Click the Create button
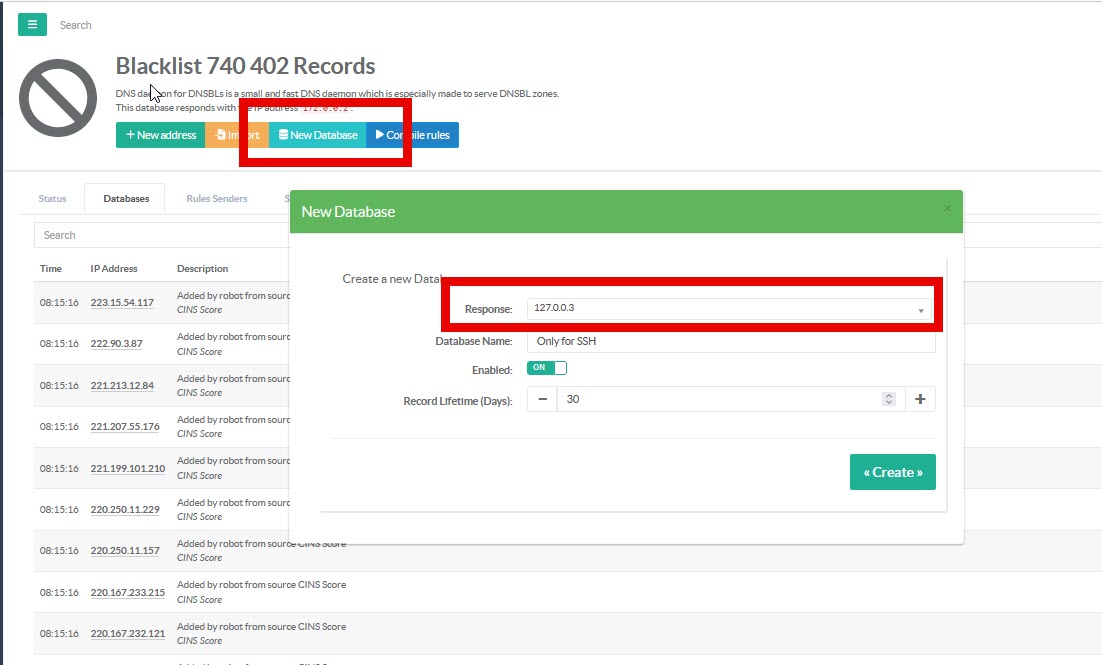Screen dimensions: 1102x665 coord(892,472)
